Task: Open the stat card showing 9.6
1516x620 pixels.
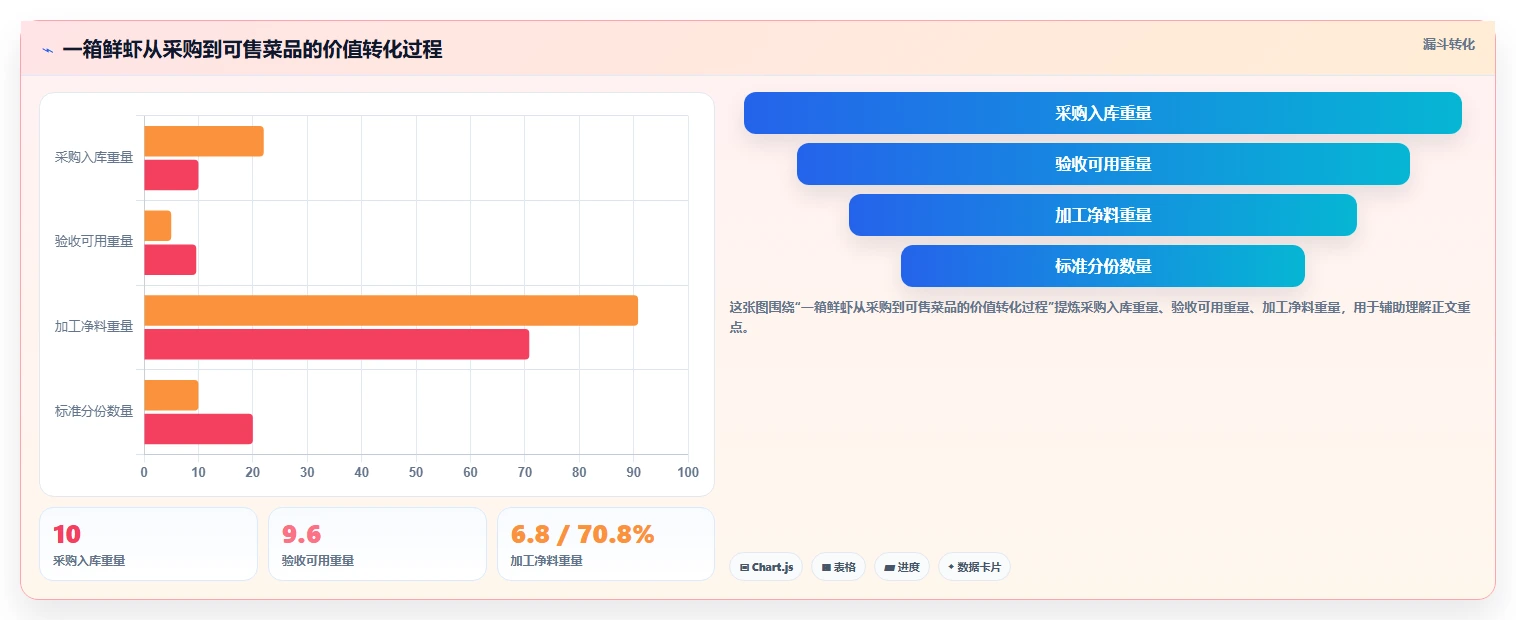Action: pos(377,544)
